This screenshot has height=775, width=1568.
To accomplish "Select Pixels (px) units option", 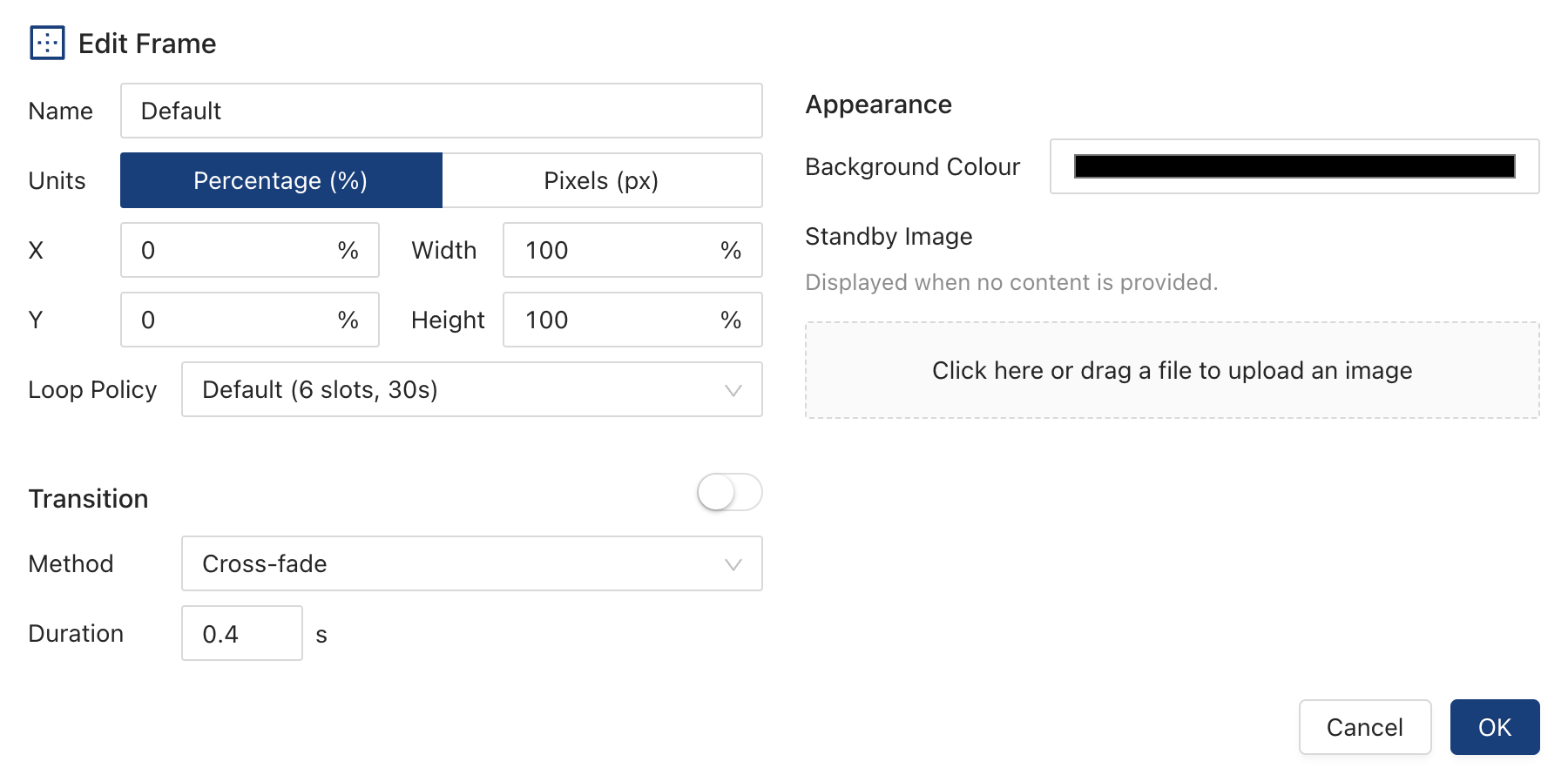I will (x=601, y=180).
